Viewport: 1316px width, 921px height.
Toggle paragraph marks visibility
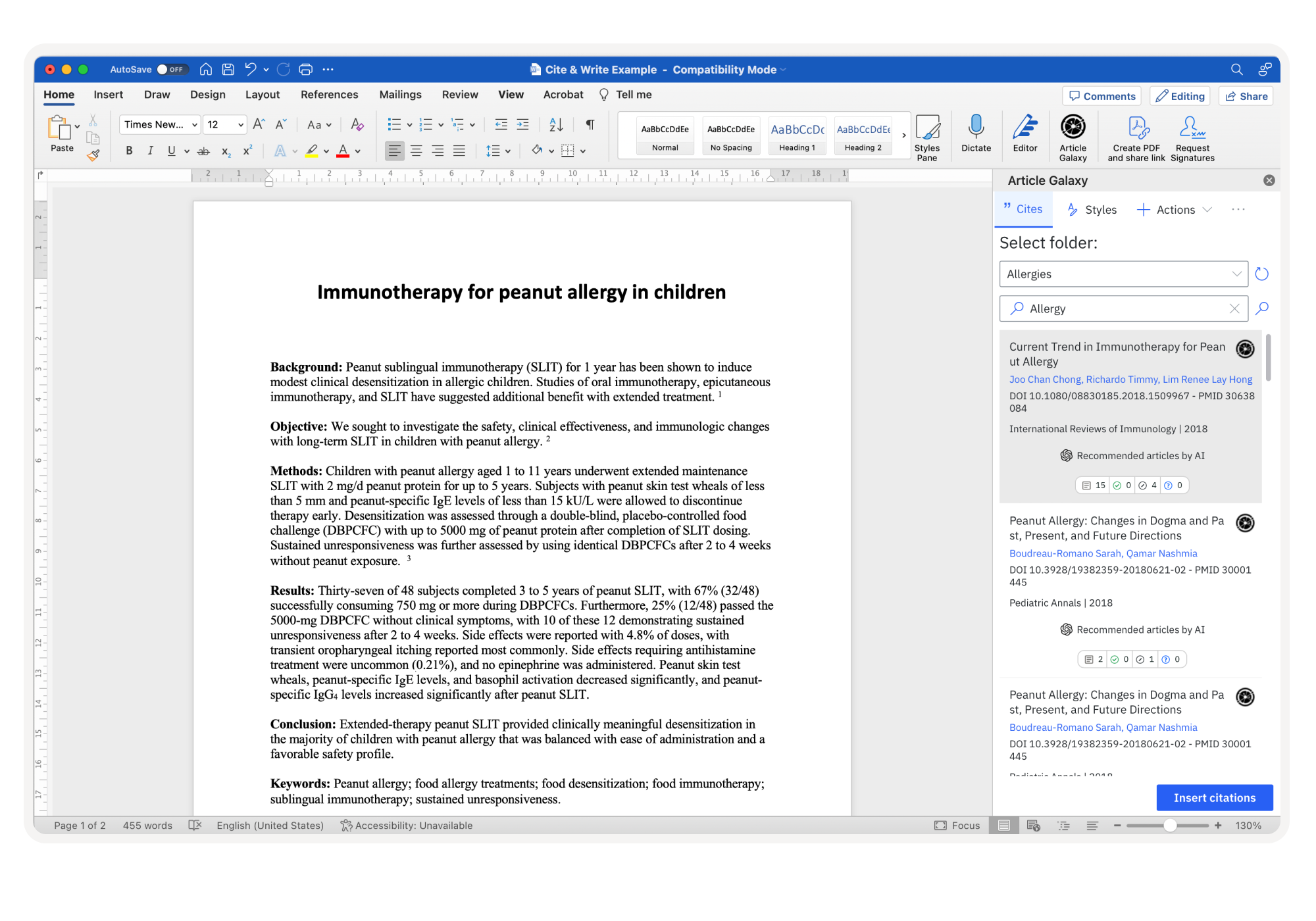pyautogui.click(x=590, y=124)
